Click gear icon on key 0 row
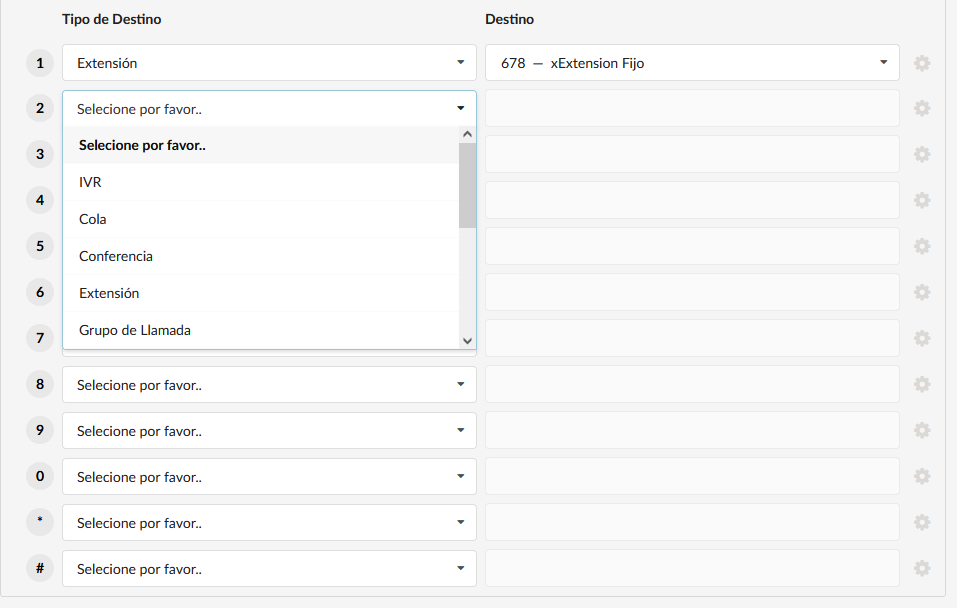Viewport: 957px width, 608px height. coord(922,476)
